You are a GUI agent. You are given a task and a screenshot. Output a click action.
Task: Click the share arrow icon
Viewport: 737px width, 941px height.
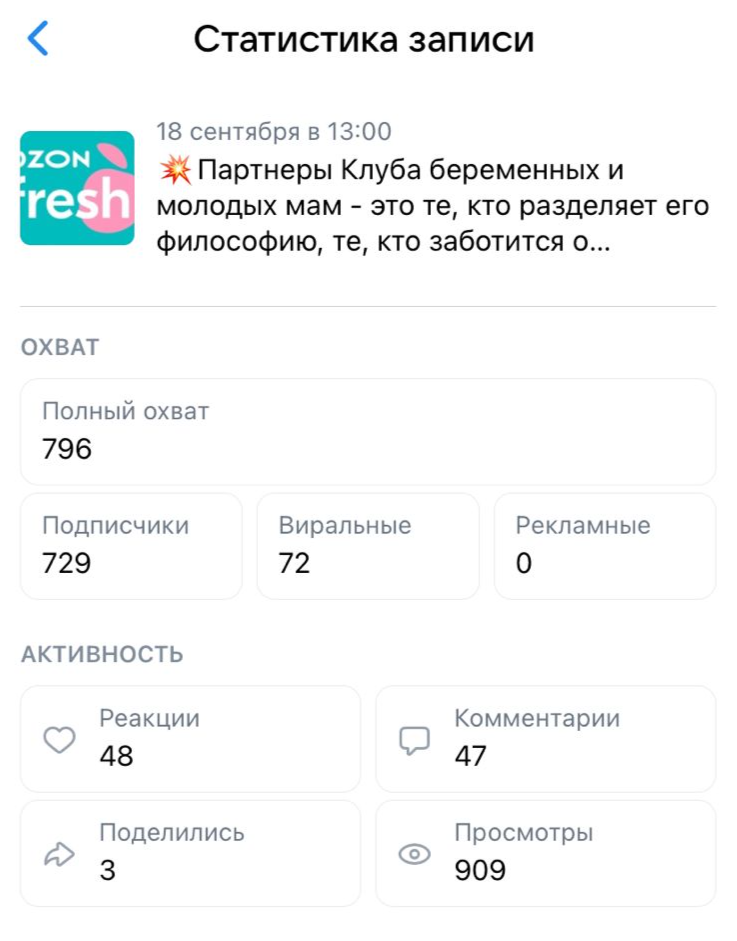pyautogui.click(x=60, y=853)
